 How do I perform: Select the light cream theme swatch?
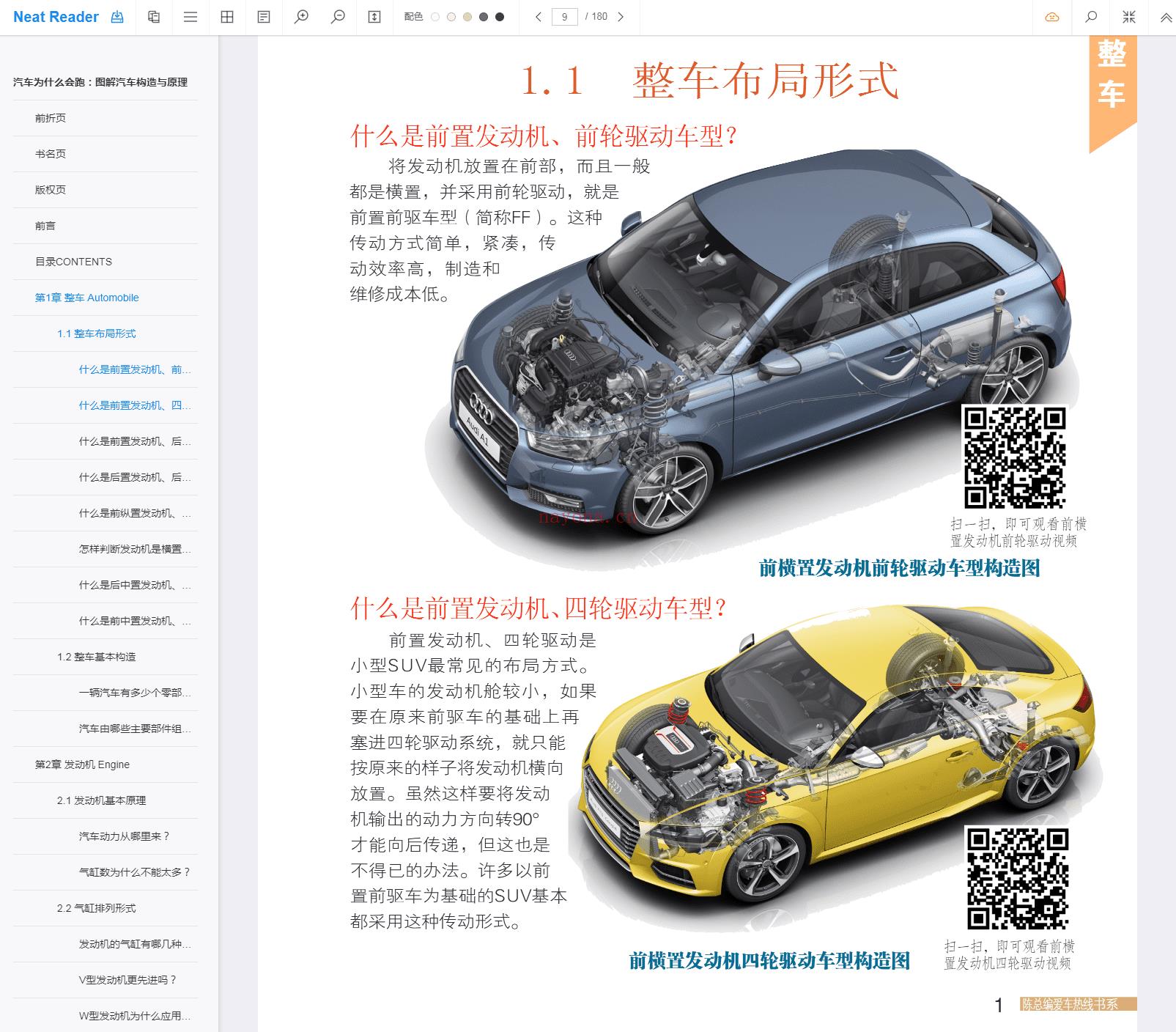(451, 17)
